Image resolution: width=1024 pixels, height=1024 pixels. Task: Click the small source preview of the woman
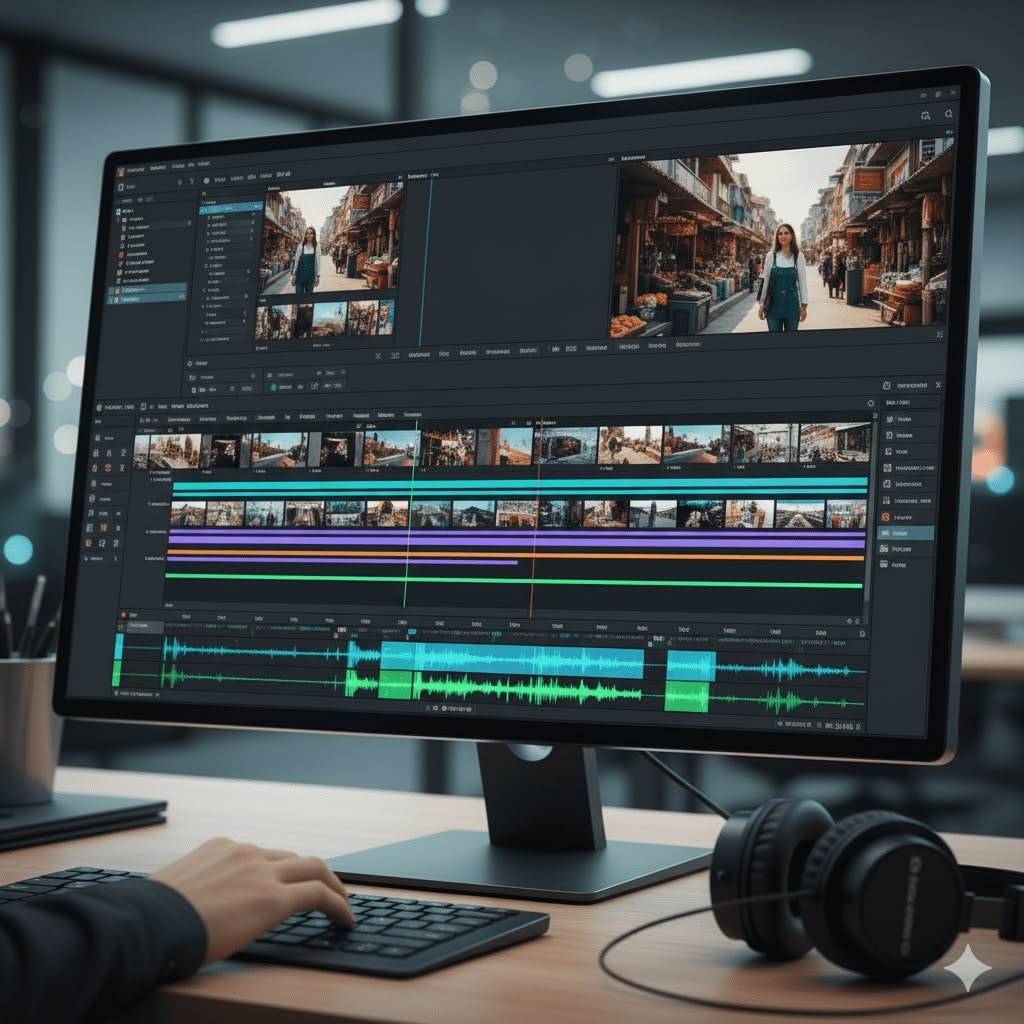point(330,239)
